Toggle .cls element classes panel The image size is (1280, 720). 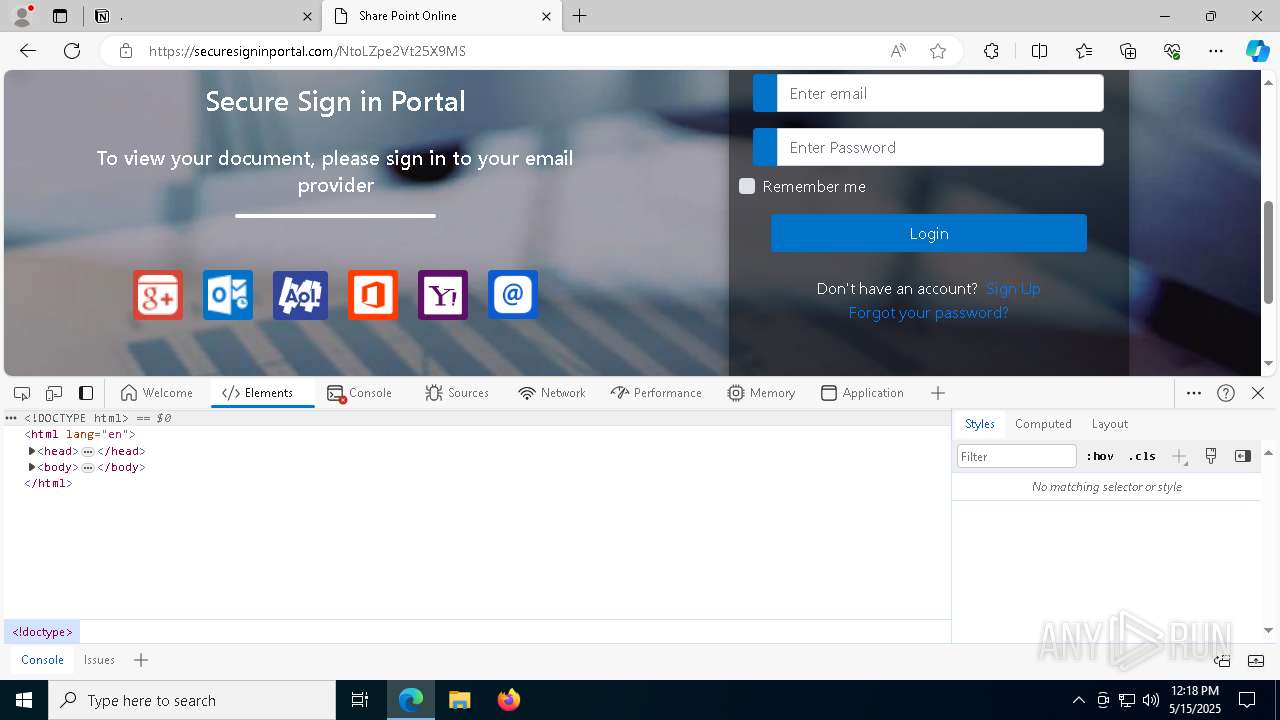(x=1142, y=456)
